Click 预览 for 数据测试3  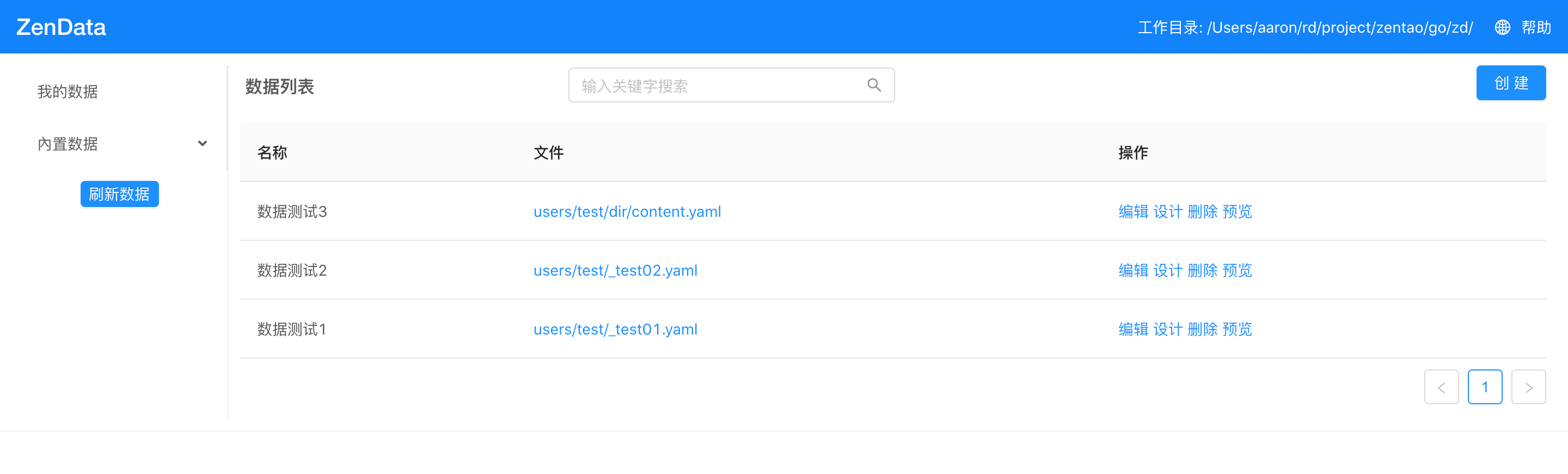point(1237,211)
